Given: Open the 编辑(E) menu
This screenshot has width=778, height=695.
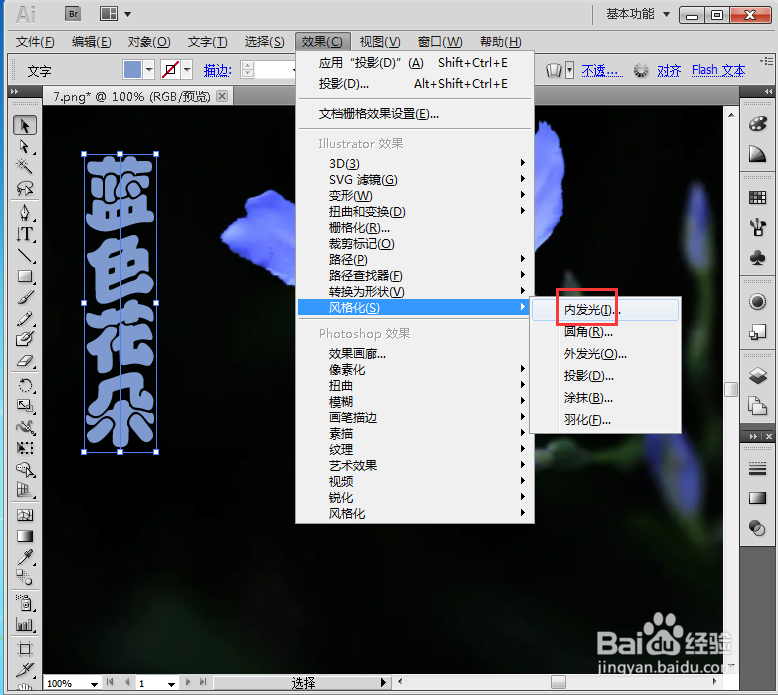Looking at the screenshot, I should pyautogui.click(x=91, y=42).
